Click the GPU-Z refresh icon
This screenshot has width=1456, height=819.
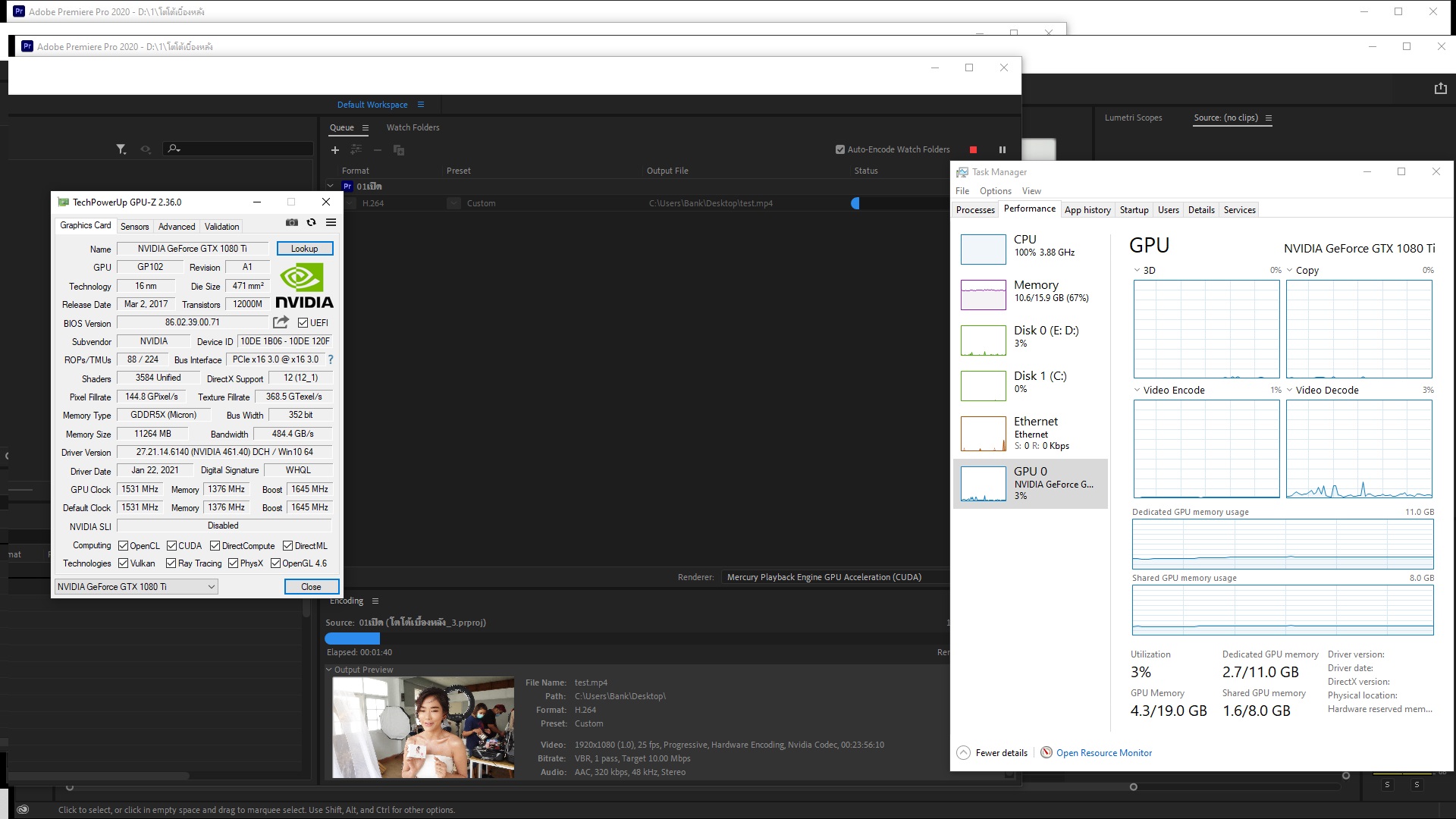pyautogui.click(x=311, y=222)
